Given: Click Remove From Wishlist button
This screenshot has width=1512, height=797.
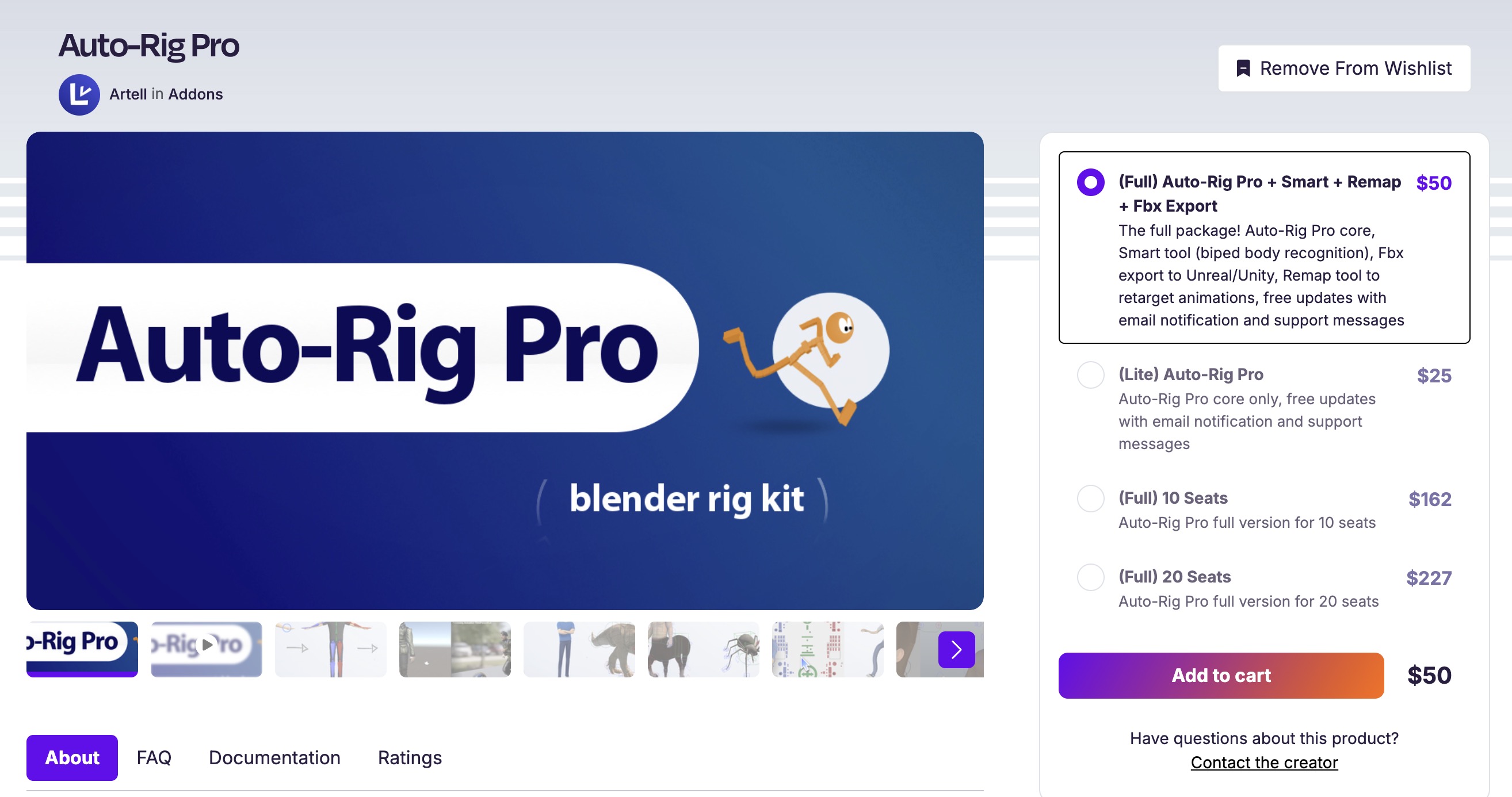Looking at the screenshot, I should tap(1344, 68).
